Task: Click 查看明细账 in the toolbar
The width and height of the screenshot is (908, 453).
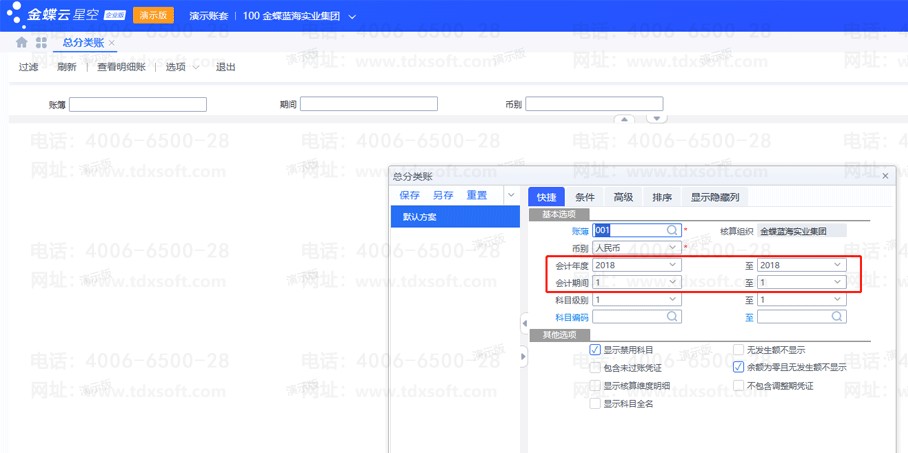Action: pyautogui.click(x=121, y=67)
